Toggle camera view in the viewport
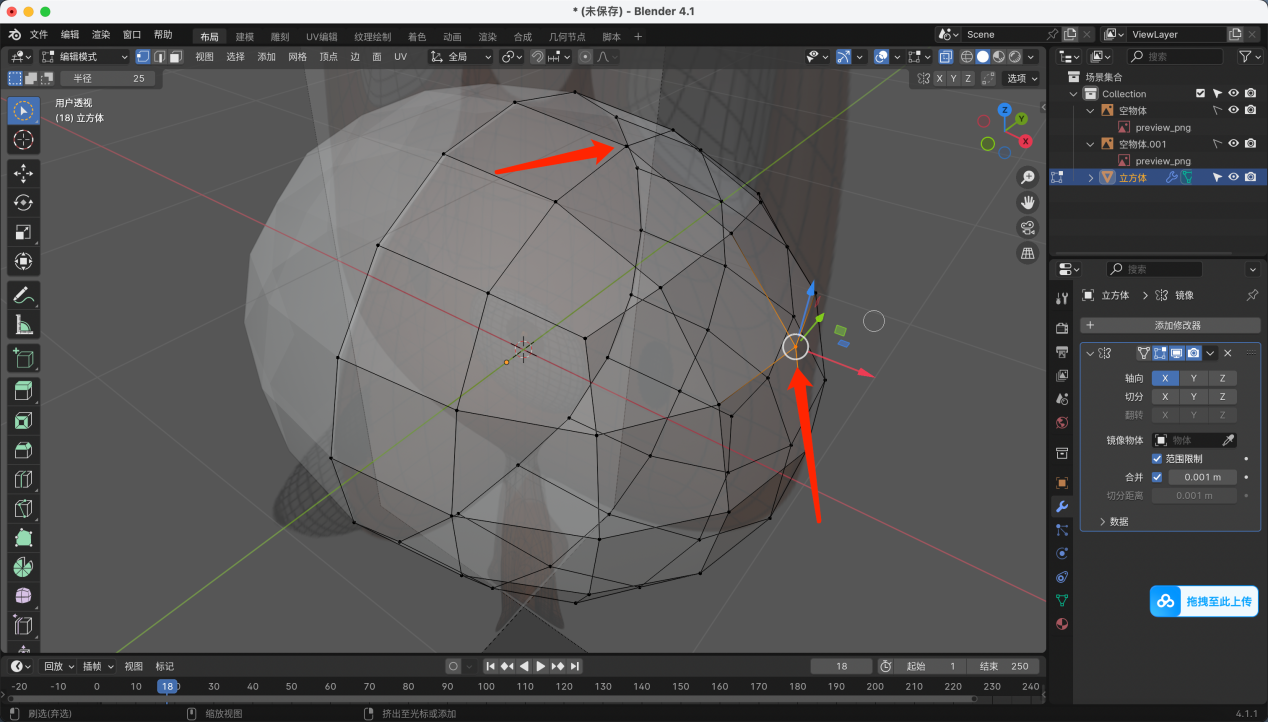The image size is (1268, 722). pos(1027,228)
